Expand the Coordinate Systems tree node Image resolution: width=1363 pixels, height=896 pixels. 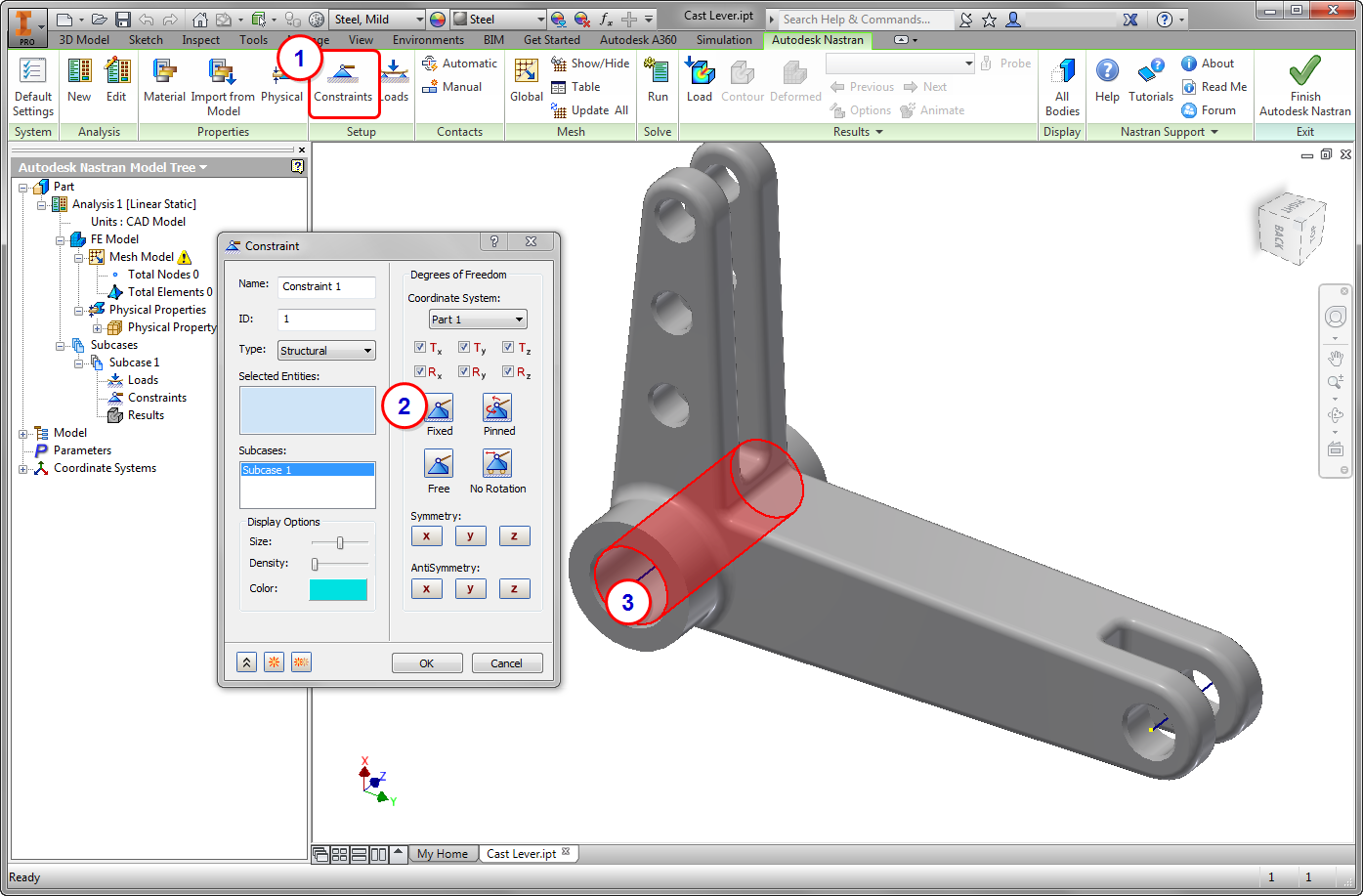23,468
